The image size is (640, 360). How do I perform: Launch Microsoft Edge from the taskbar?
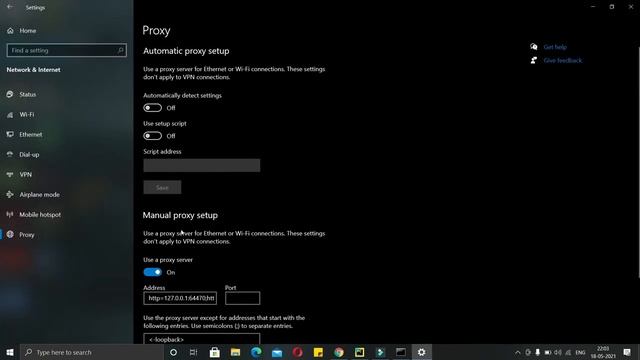pos(256,352)
